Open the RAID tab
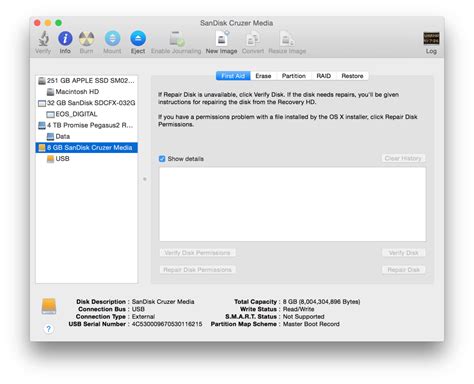The height and width of the screenshot is (384, 474). point(324,76)
